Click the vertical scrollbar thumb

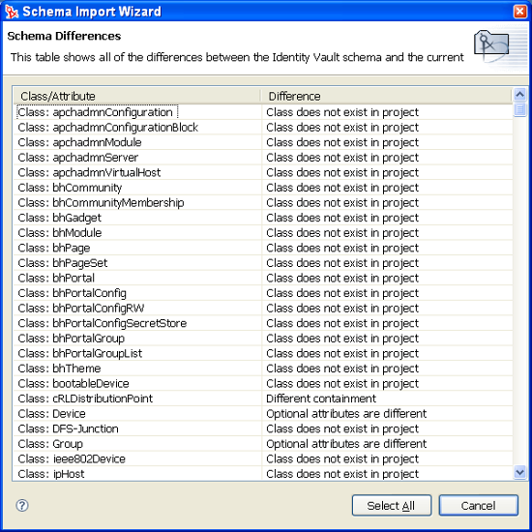pos(520,110)
